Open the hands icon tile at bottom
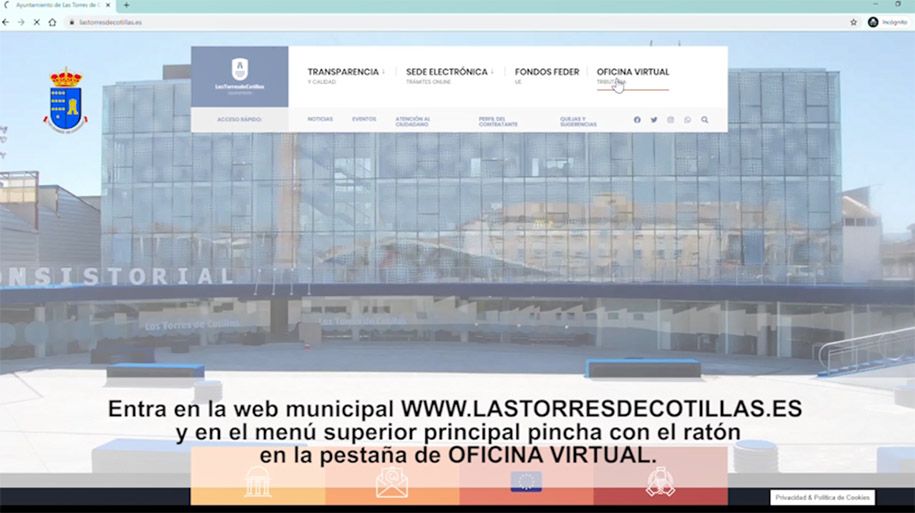Viewport: 915px width, 513px height. pos(660,482)
